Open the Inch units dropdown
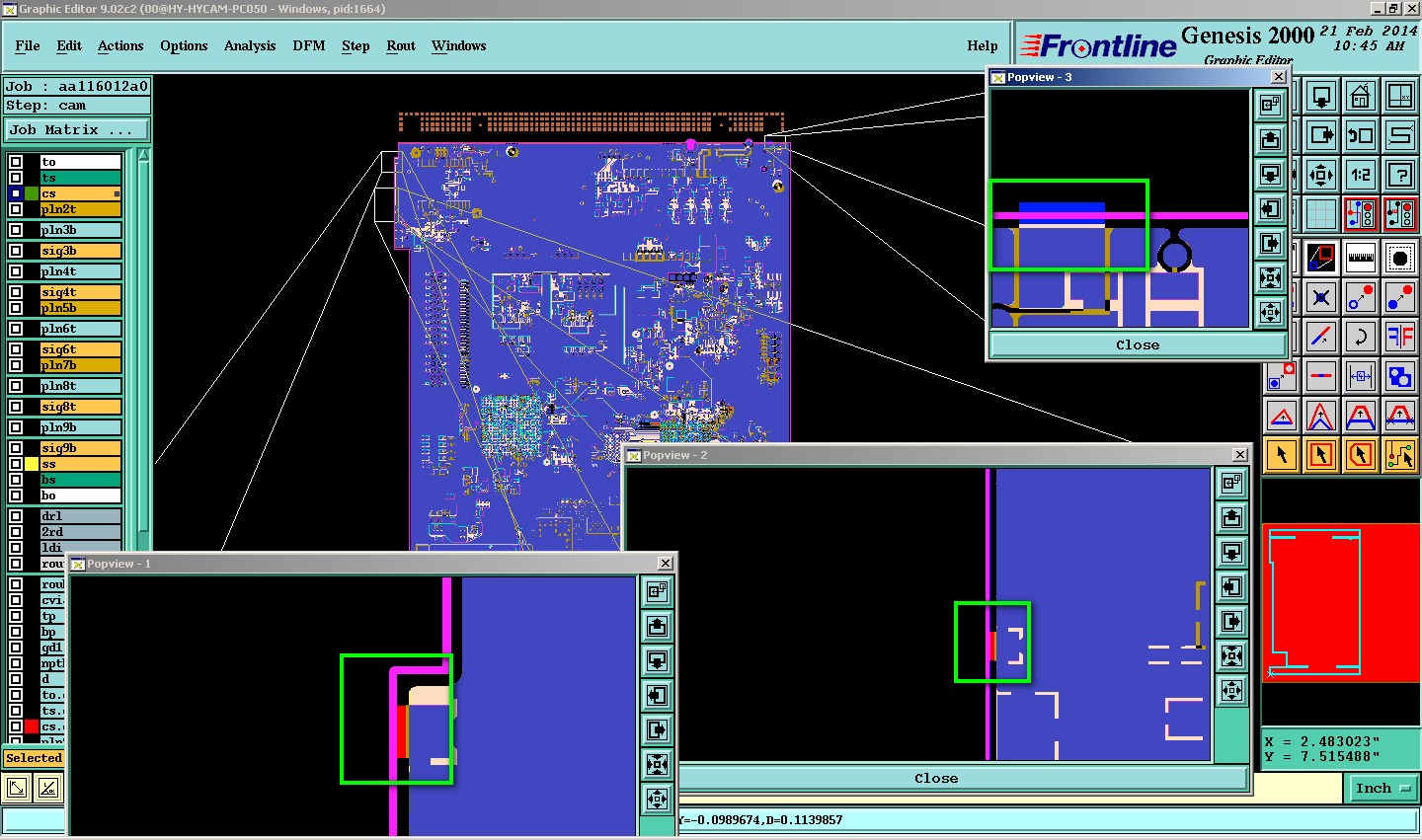The image size is (1422, 840). (1382, 788)
